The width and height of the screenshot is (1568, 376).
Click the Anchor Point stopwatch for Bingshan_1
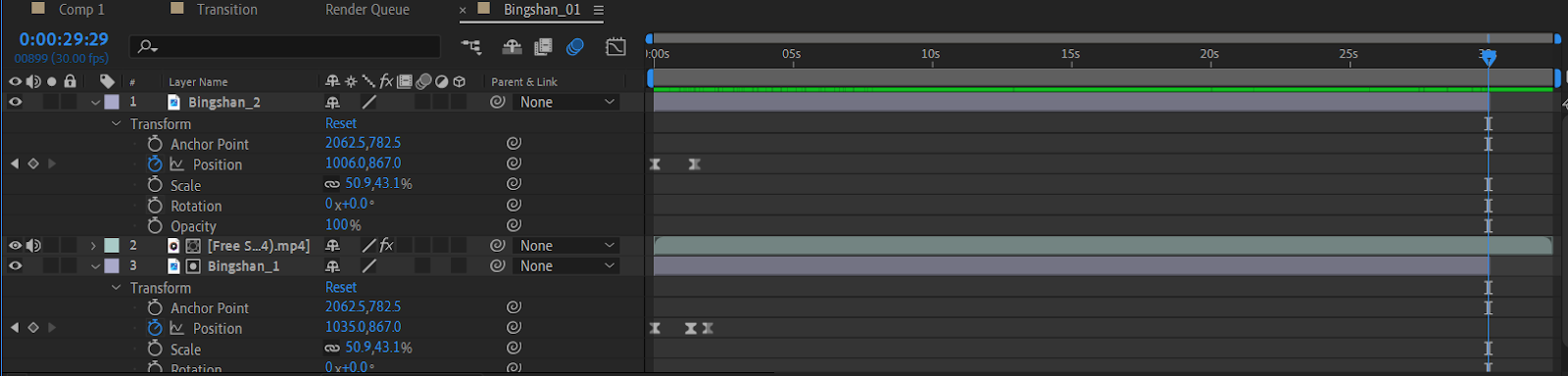[155, 307]
